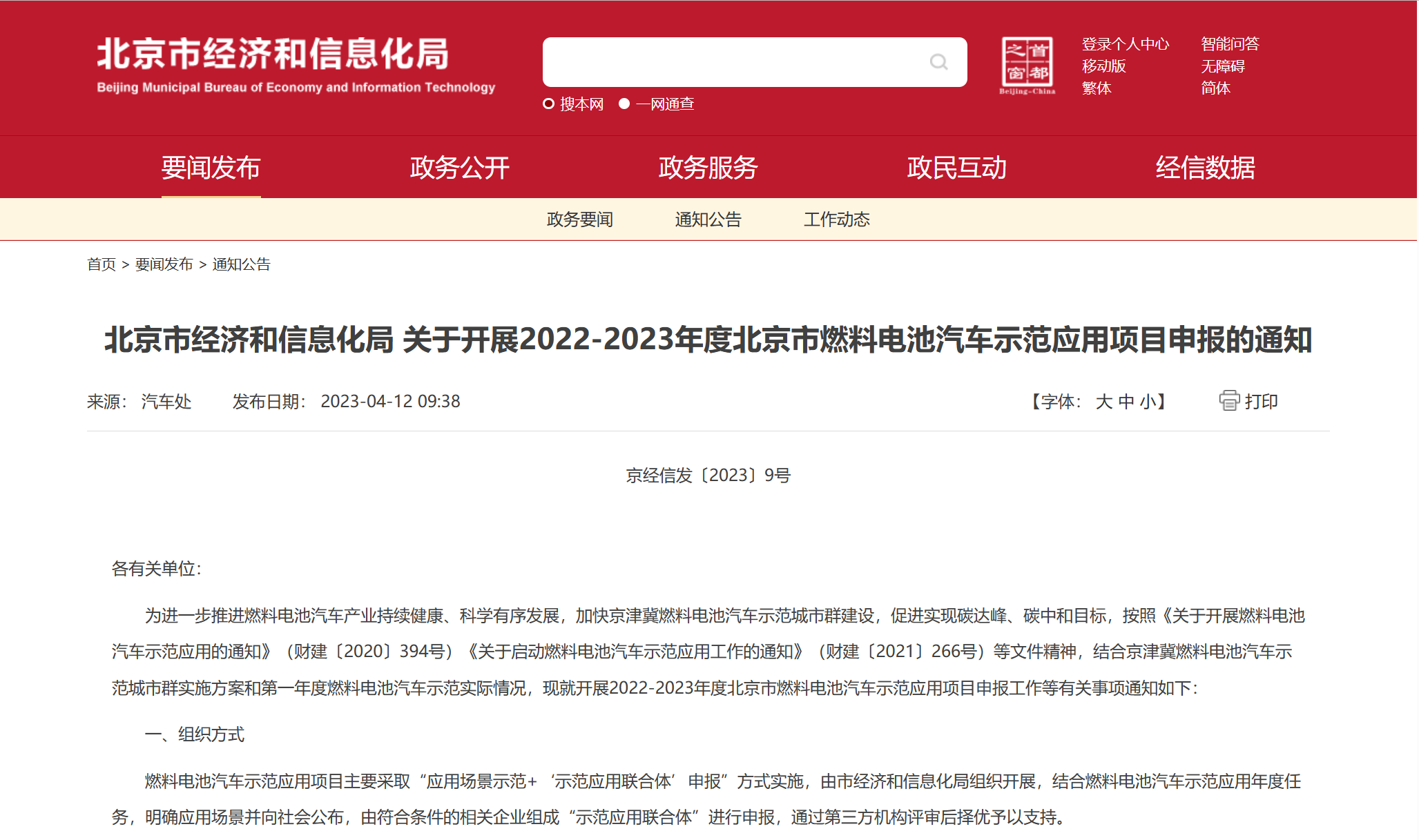Image resolution: width=1419 pixels, height=840 pixels.
Task: Set font size to 中
Action: 1126,402
